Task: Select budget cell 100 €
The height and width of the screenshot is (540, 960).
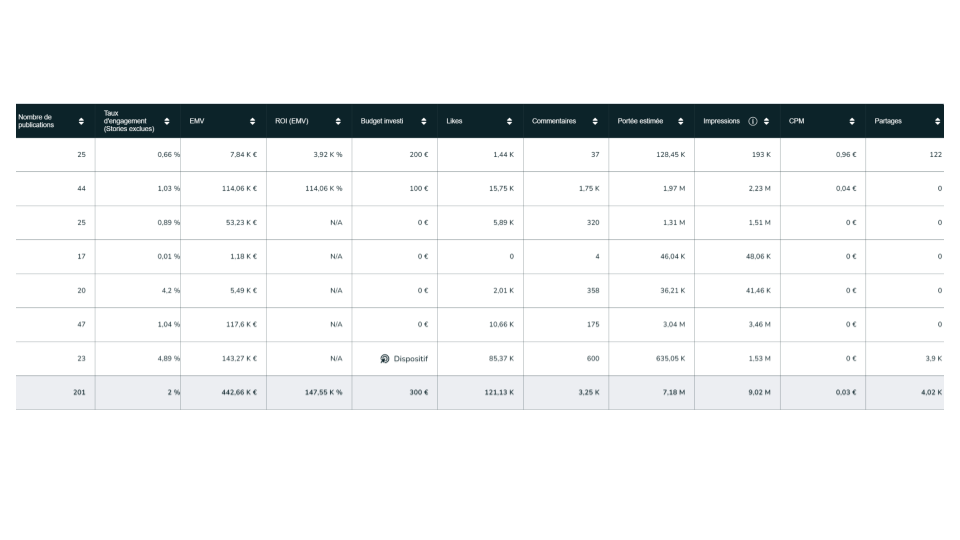Action: (419, 189)
